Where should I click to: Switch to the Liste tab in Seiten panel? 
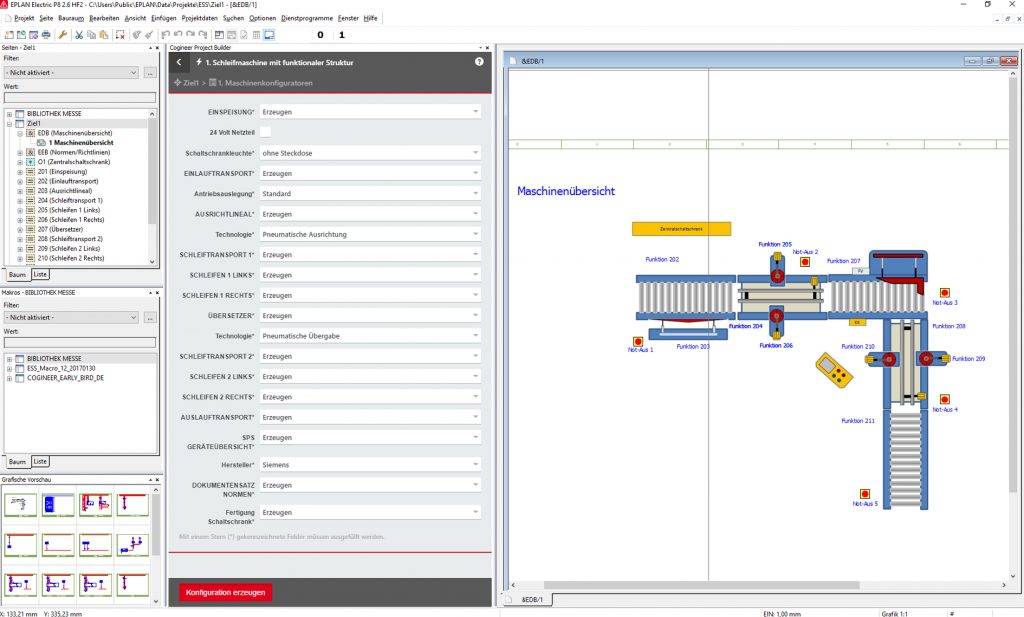pos(40,274)
